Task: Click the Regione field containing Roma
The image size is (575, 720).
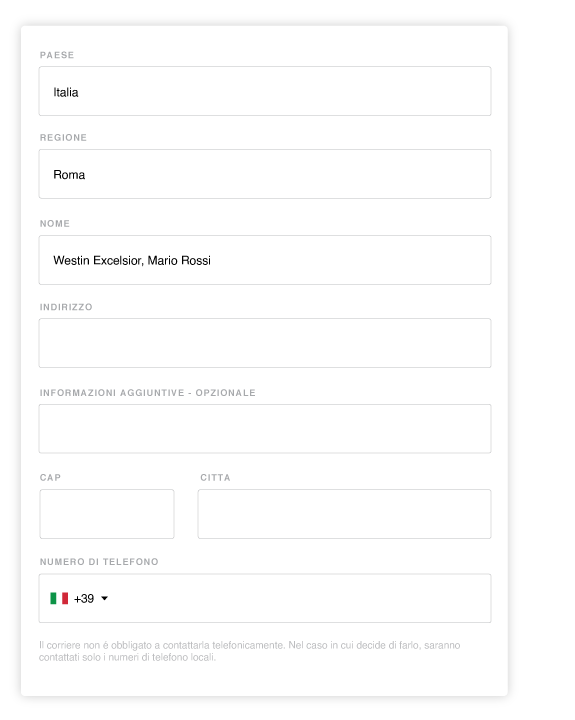Action: click(265, 174)
